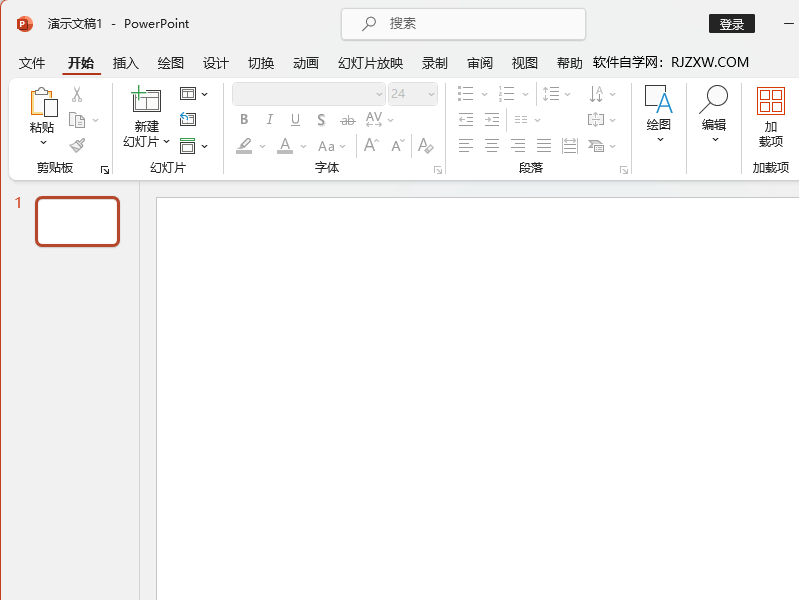
Task: Open the font name combo box
Action: pyautogui.click(x=309, y=94)
